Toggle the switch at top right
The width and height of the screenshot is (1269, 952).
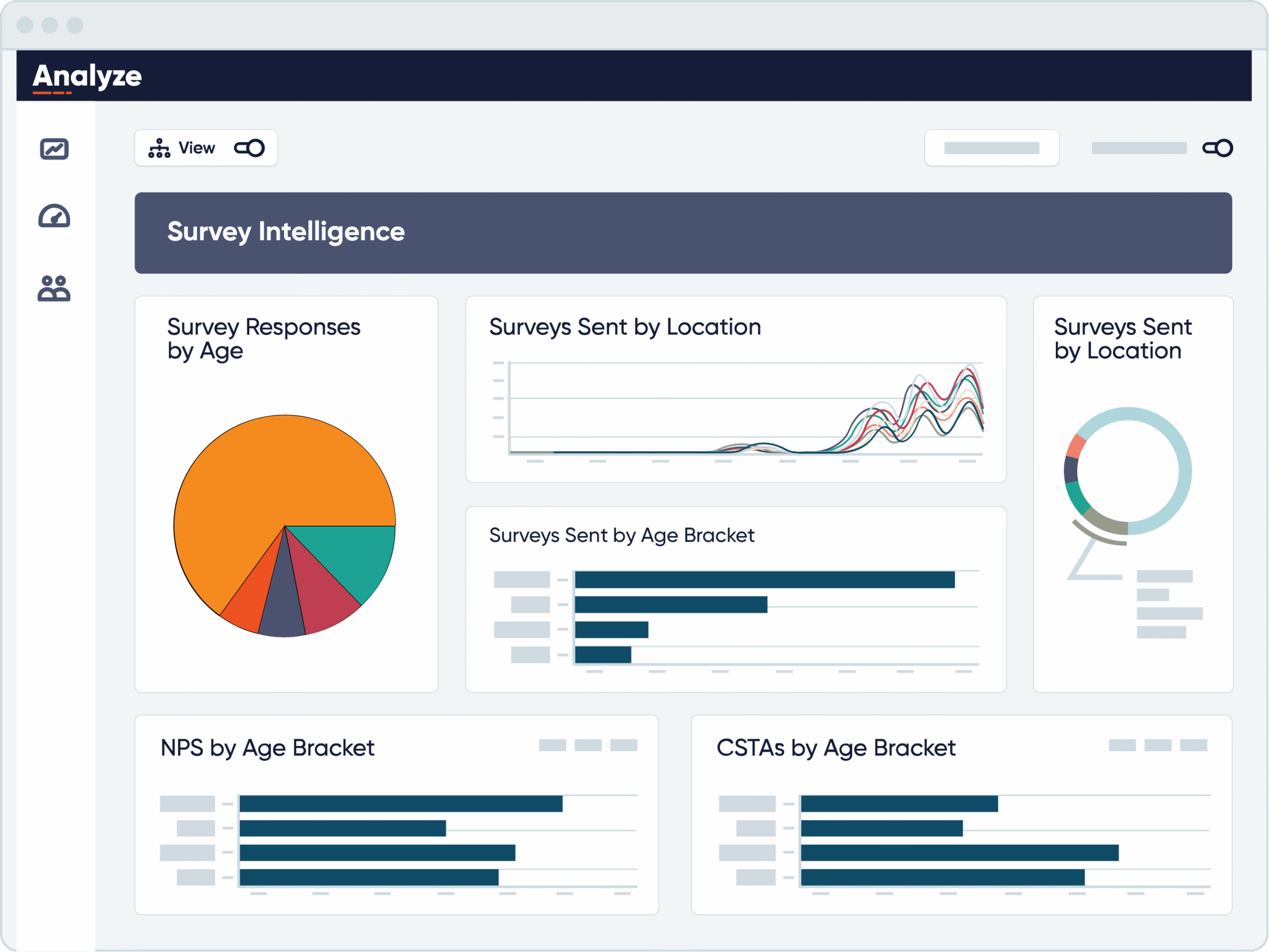(x=1217, y=148)
